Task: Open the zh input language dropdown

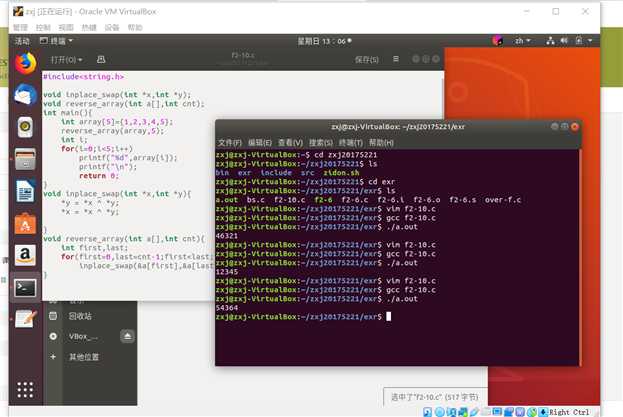Action: [522, 41]
